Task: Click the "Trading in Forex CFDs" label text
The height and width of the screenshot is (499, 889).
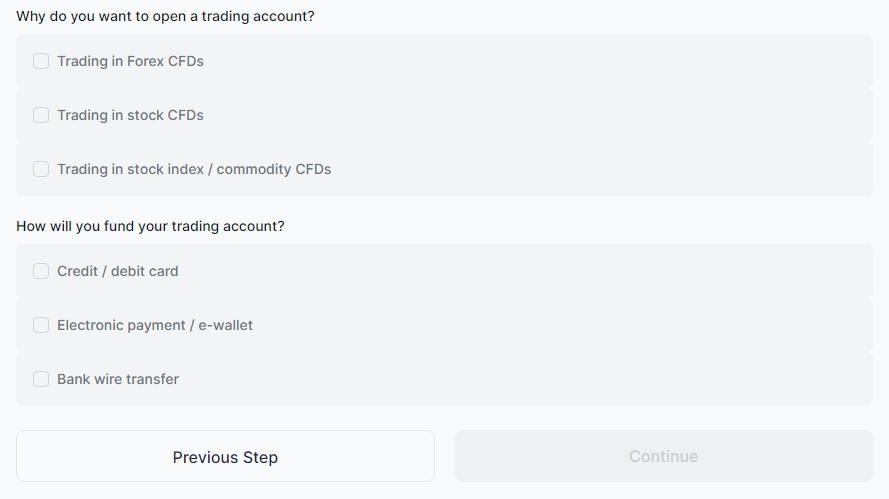Action: pyautogui.click(x=130, y=61)
